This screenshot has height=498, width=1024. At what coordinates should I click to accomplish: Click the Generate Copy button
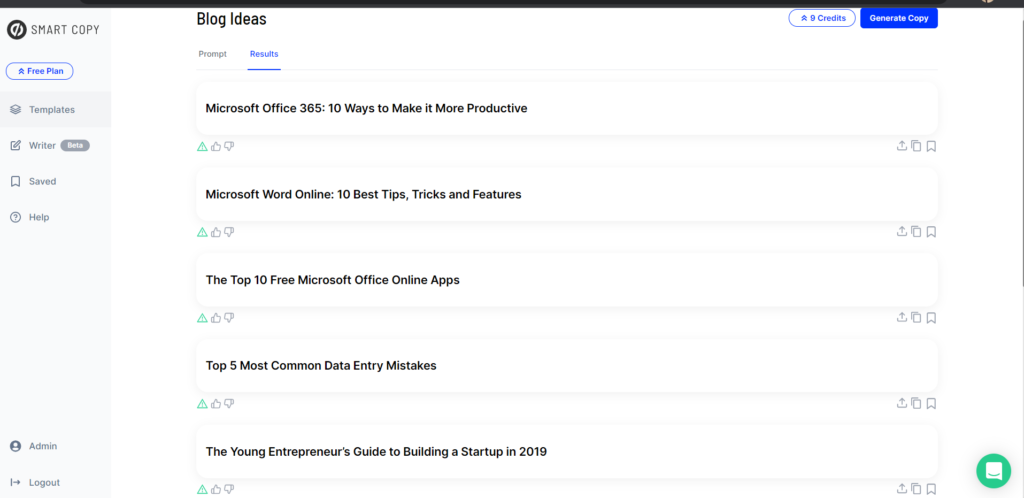click(x=899, y=18)
